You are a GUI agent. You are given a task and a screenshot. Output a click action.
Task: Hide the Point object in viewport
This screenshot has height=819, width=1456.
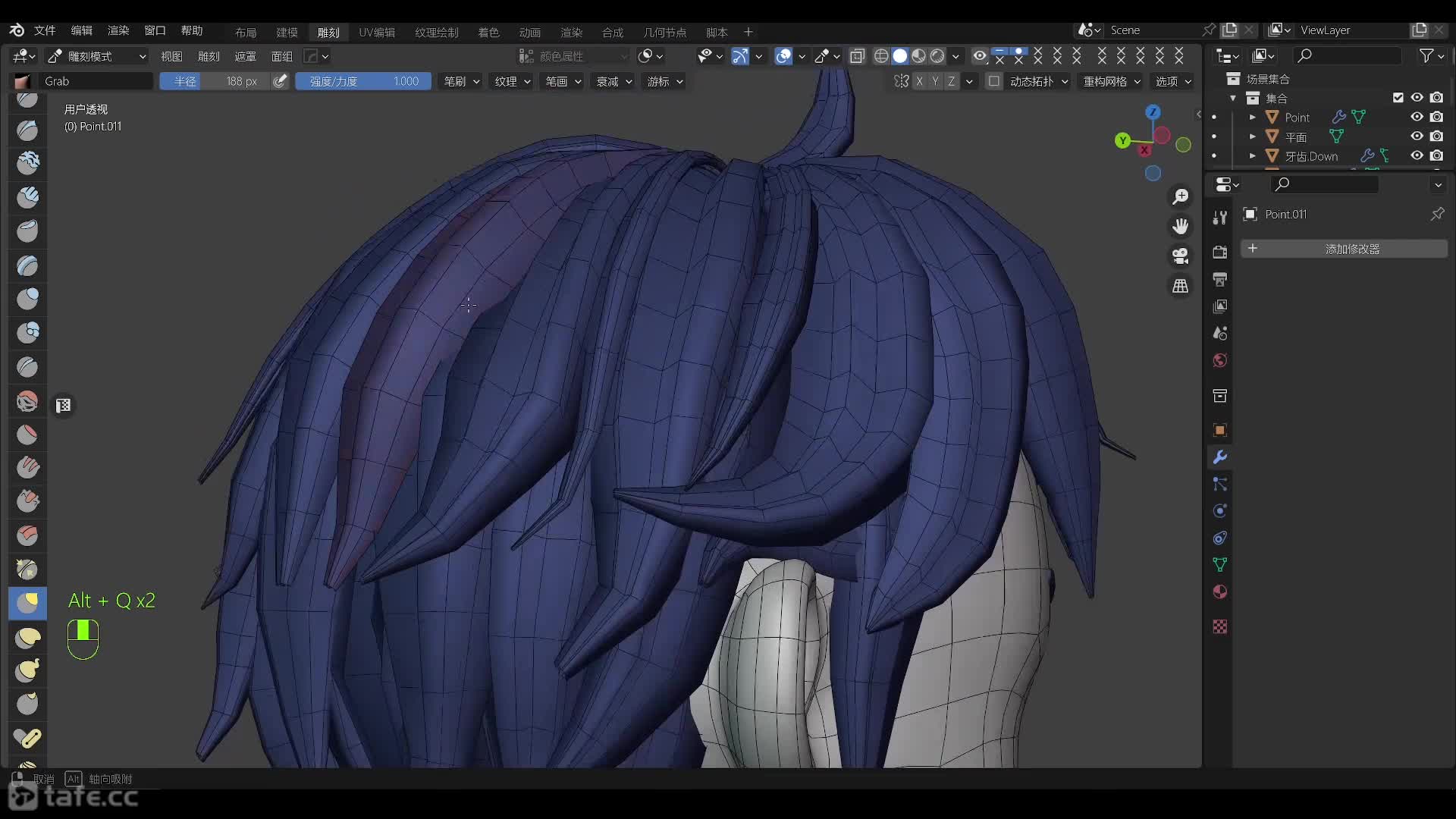[1417, 117]
